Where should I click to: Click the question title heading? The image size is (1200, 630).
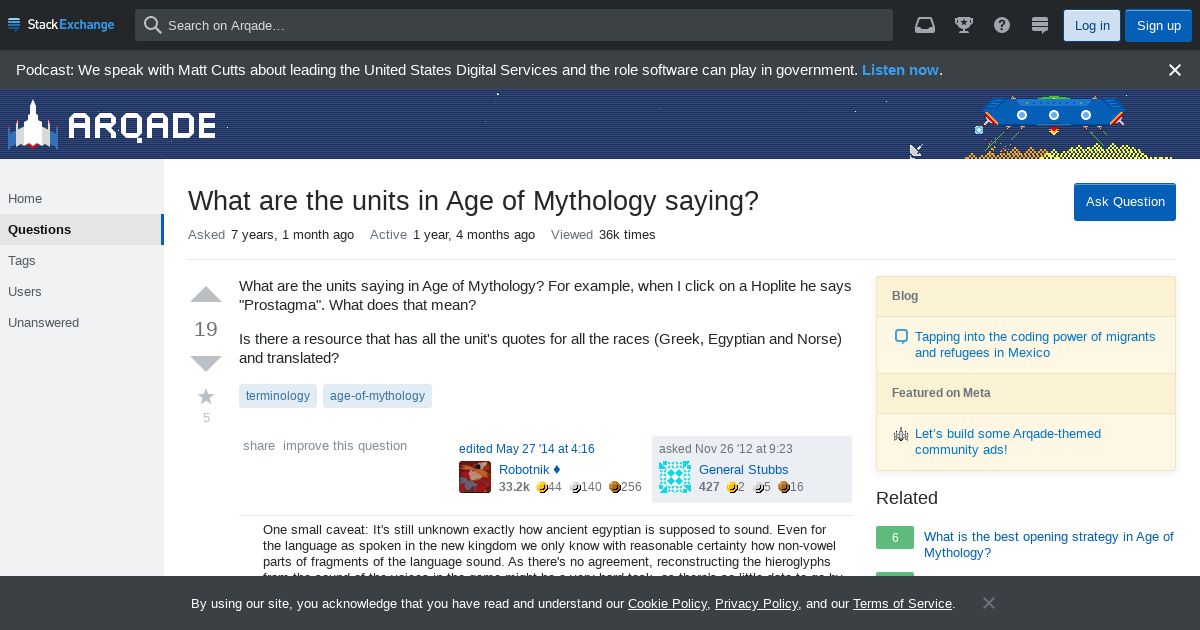[x=473, y=201]
